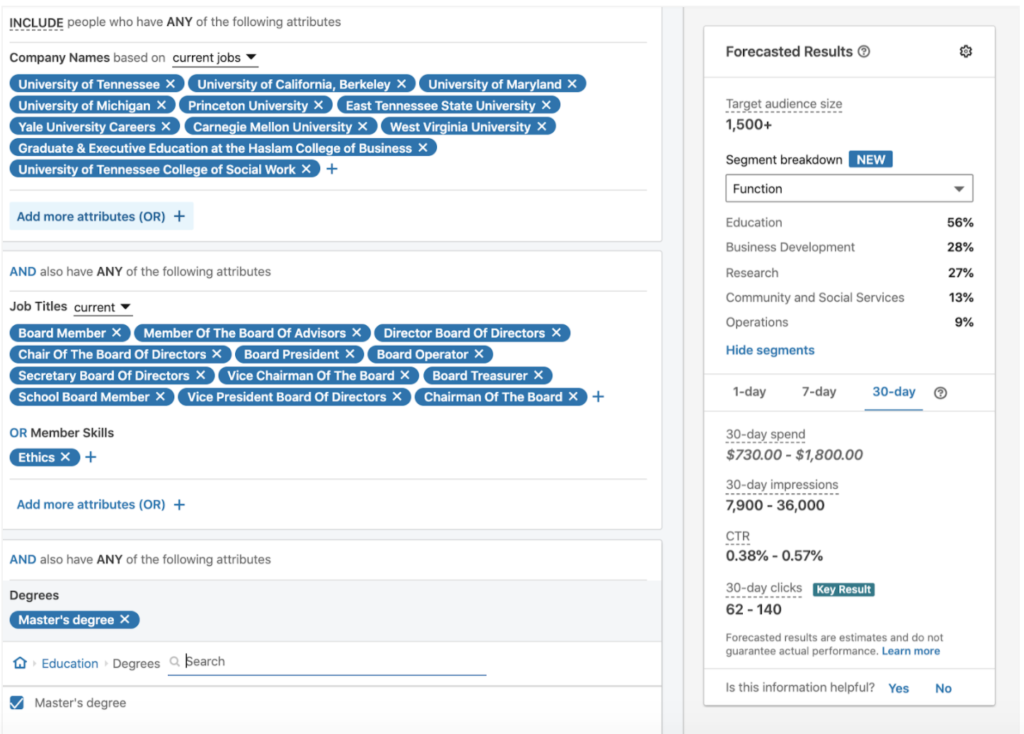
Task: Expand the Function segment breakdown dropdown
Action: coord(848,189)
